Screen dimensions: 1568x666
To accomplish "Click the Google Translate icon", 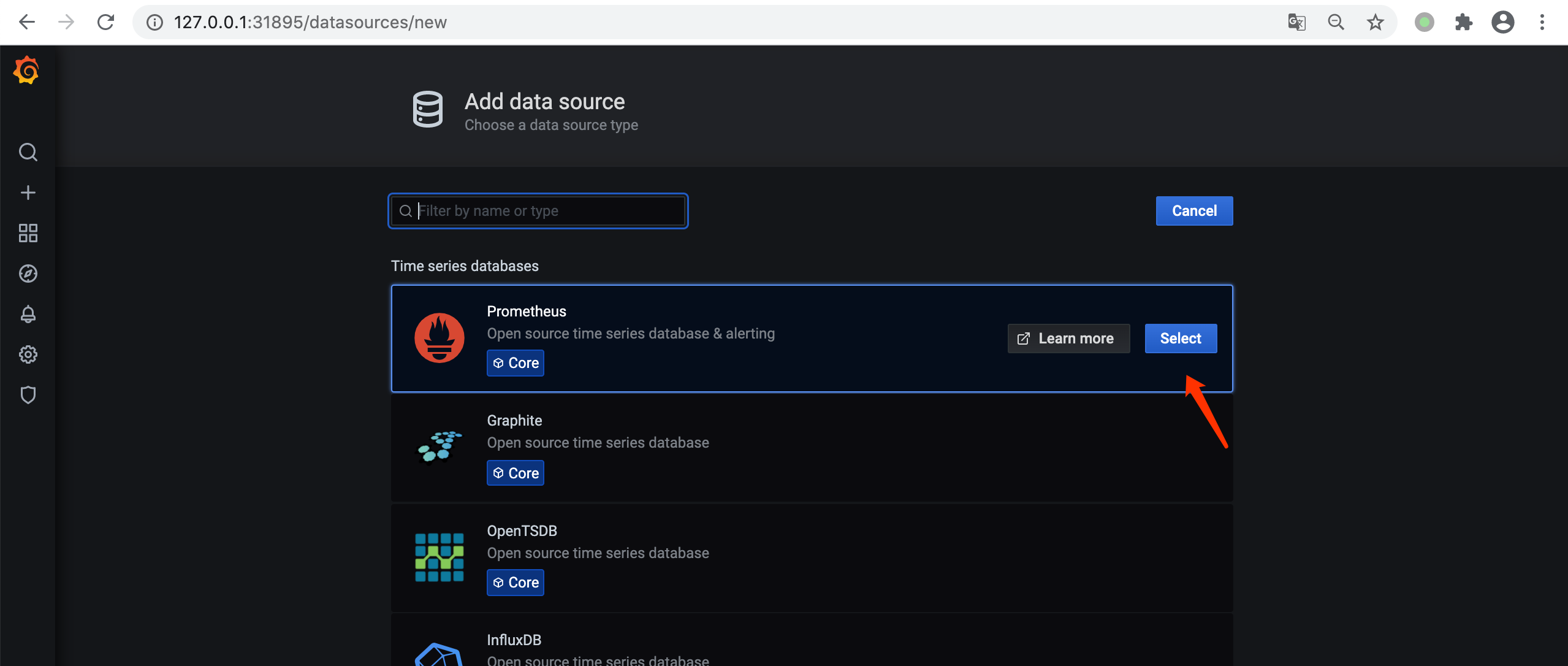I will tap(1296, 23).
